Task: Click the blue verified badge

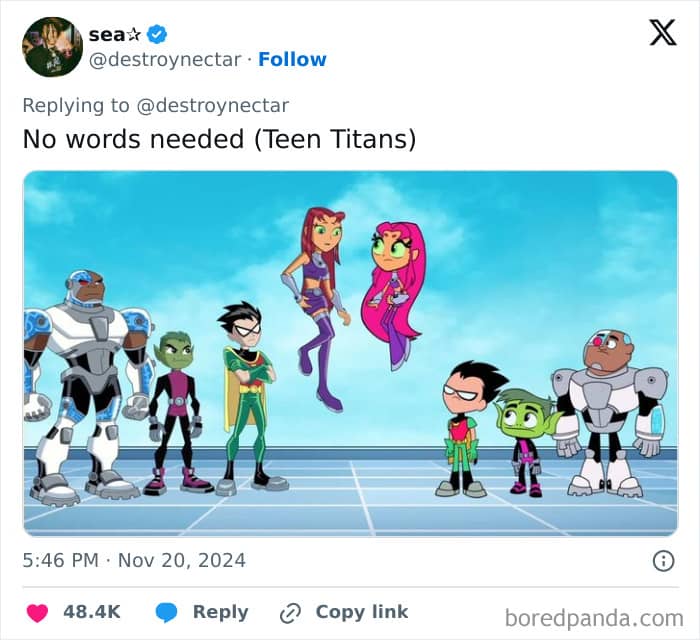Action: [157, 34]
